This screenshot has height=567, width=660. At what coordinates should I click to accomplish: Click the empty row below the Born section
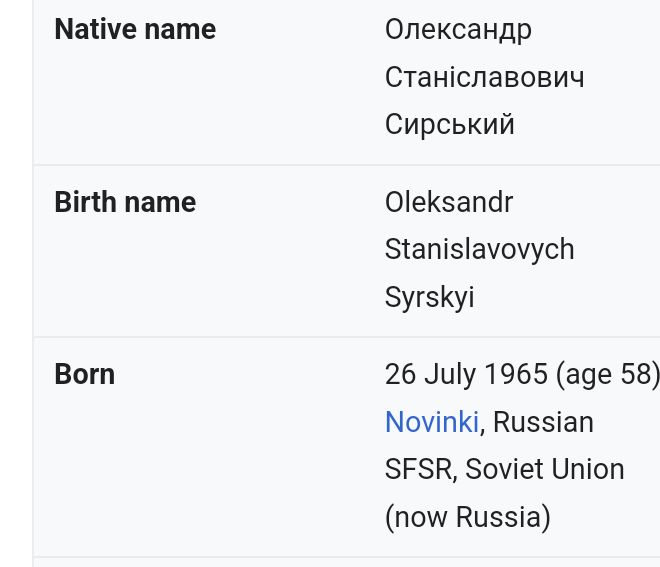[x=346, y=562]
